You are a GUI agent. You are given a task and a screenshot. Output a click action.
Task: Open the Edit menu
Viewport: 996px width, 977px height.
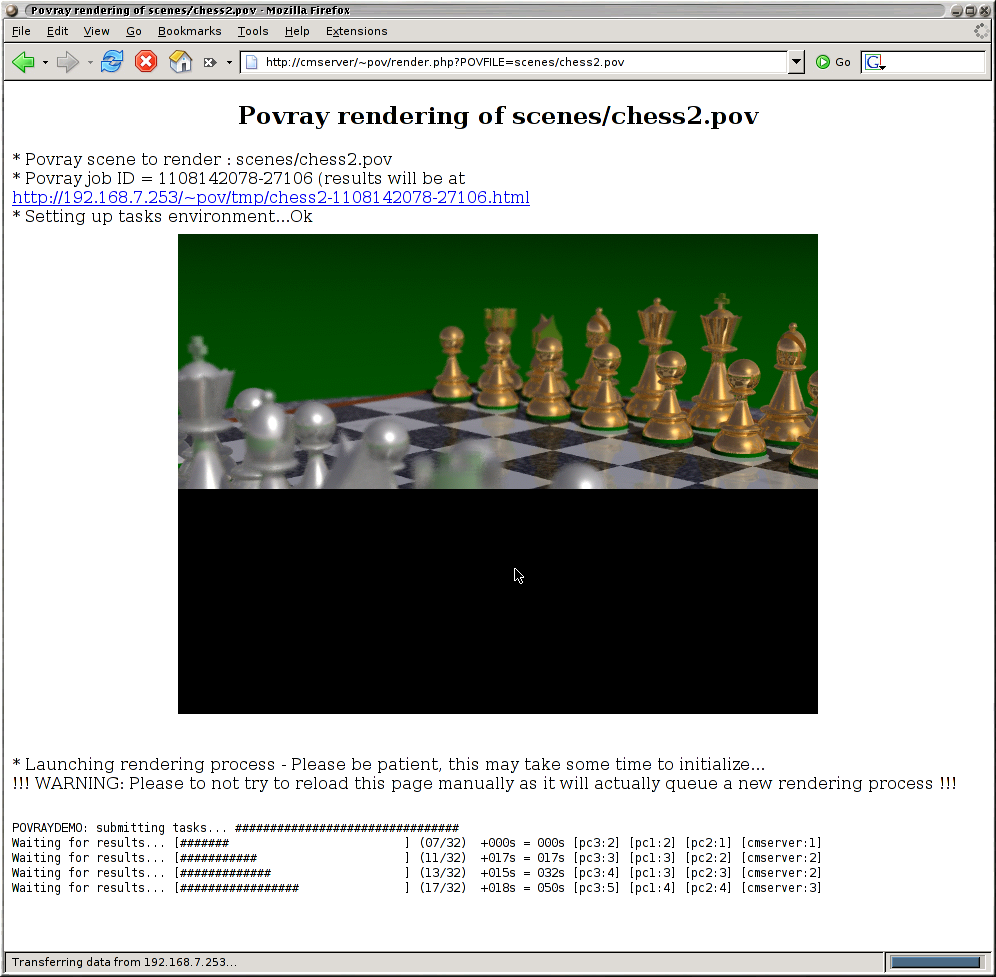tap(57, 31)
